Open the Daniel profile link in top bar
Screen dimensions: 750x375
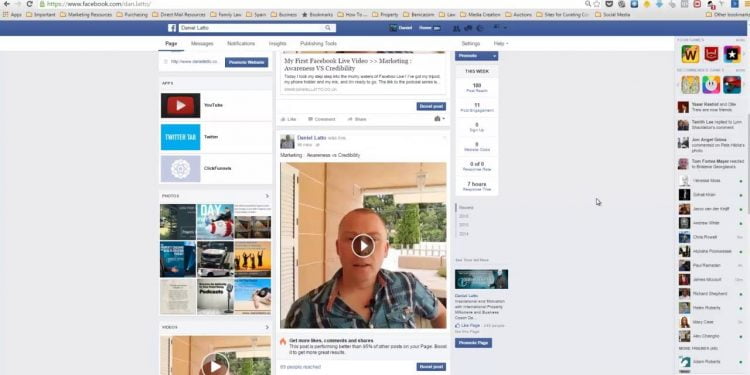point(401,28)
